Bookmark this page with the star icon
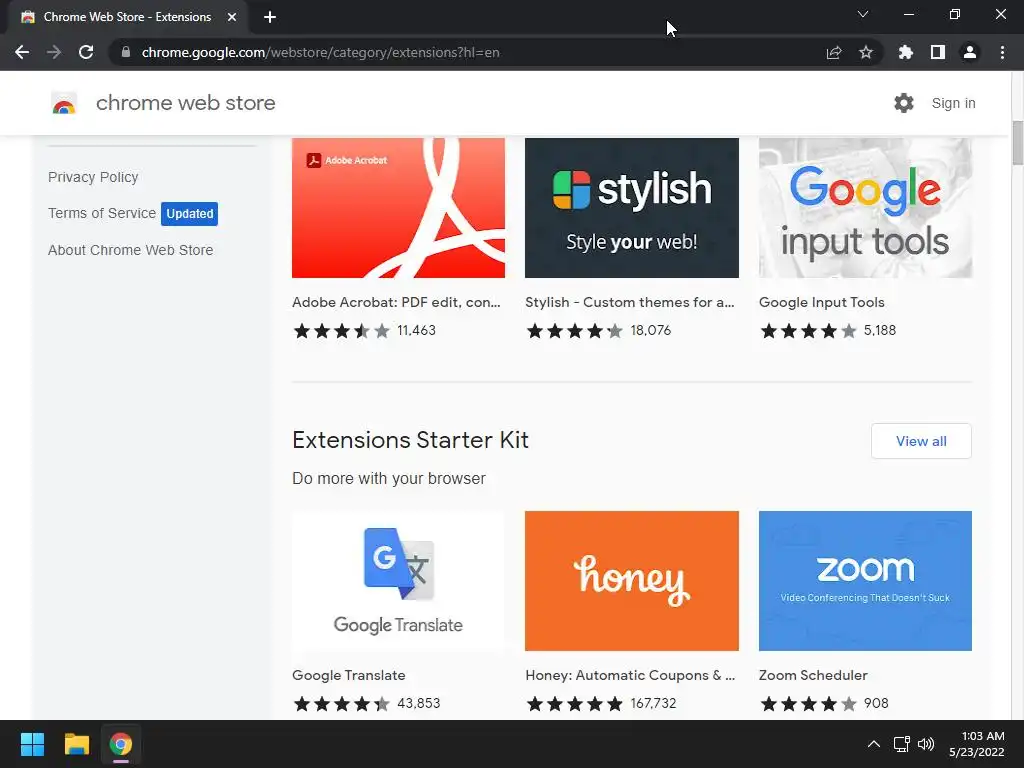This screenshot has height=768, width=1024. click(866, 52)
